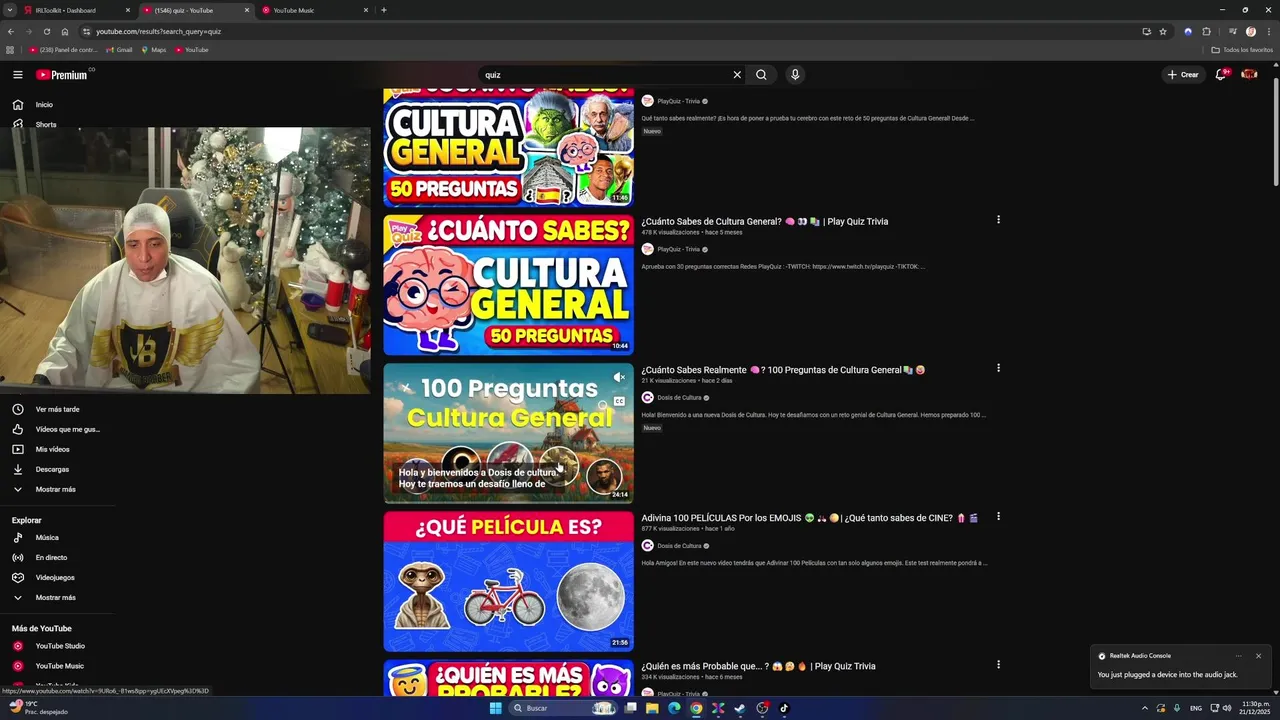1280x720 pixels.
Task: Clear the search box with the X
Action: click(x=737, y=75)
